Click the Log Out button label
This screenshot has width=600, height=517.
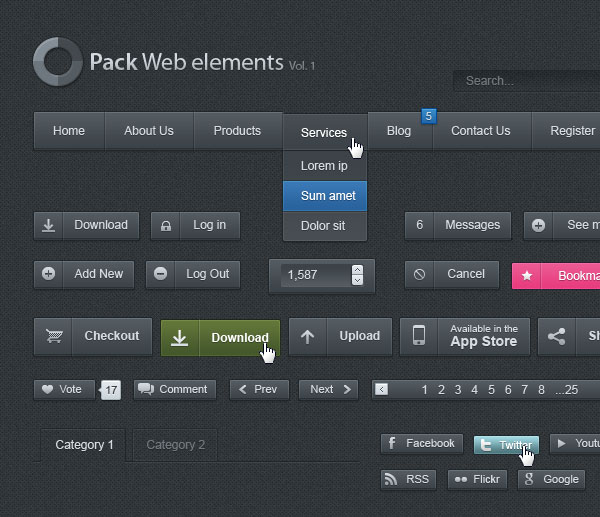coord(207,274)
